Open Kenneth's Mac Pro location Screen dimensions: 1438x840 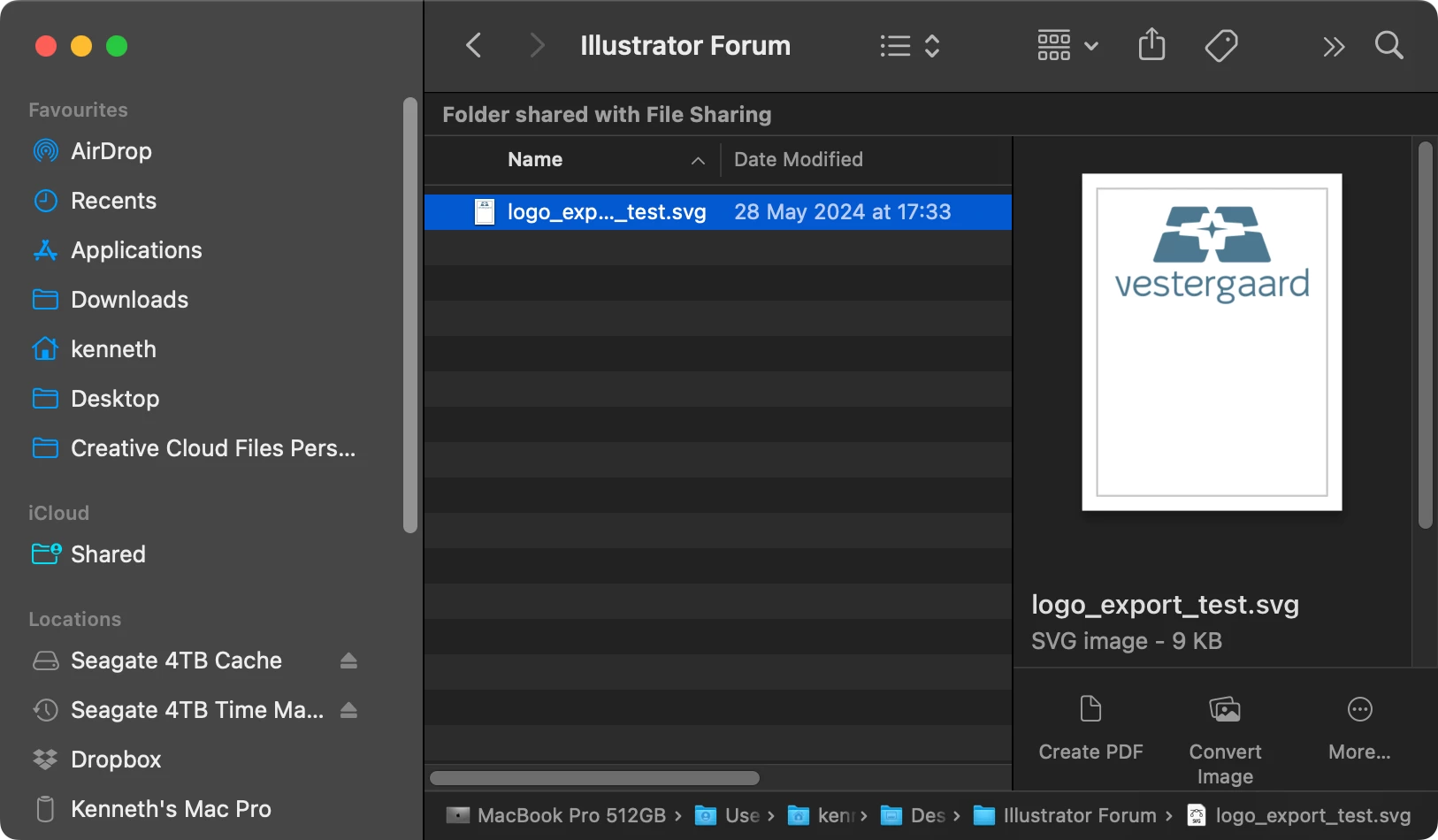[152, 809]
